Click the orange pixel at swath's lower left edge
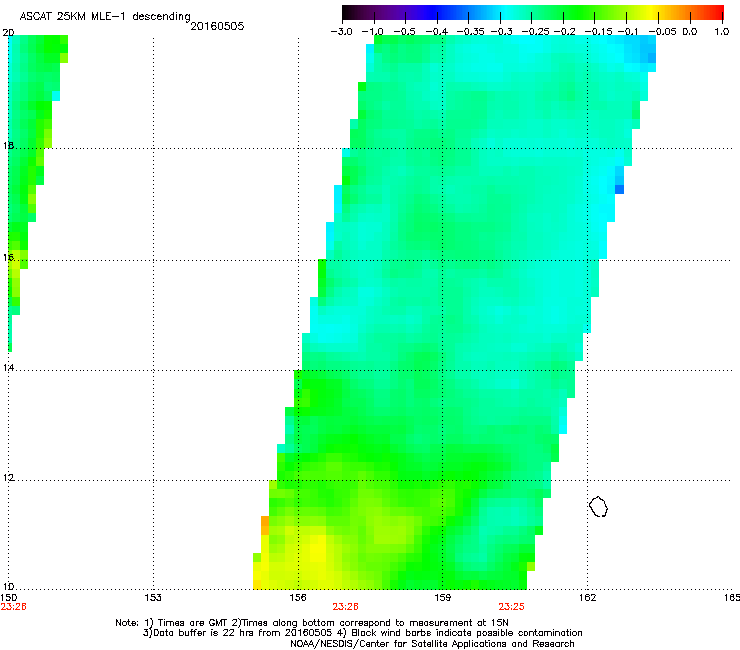 coord(265,525)
